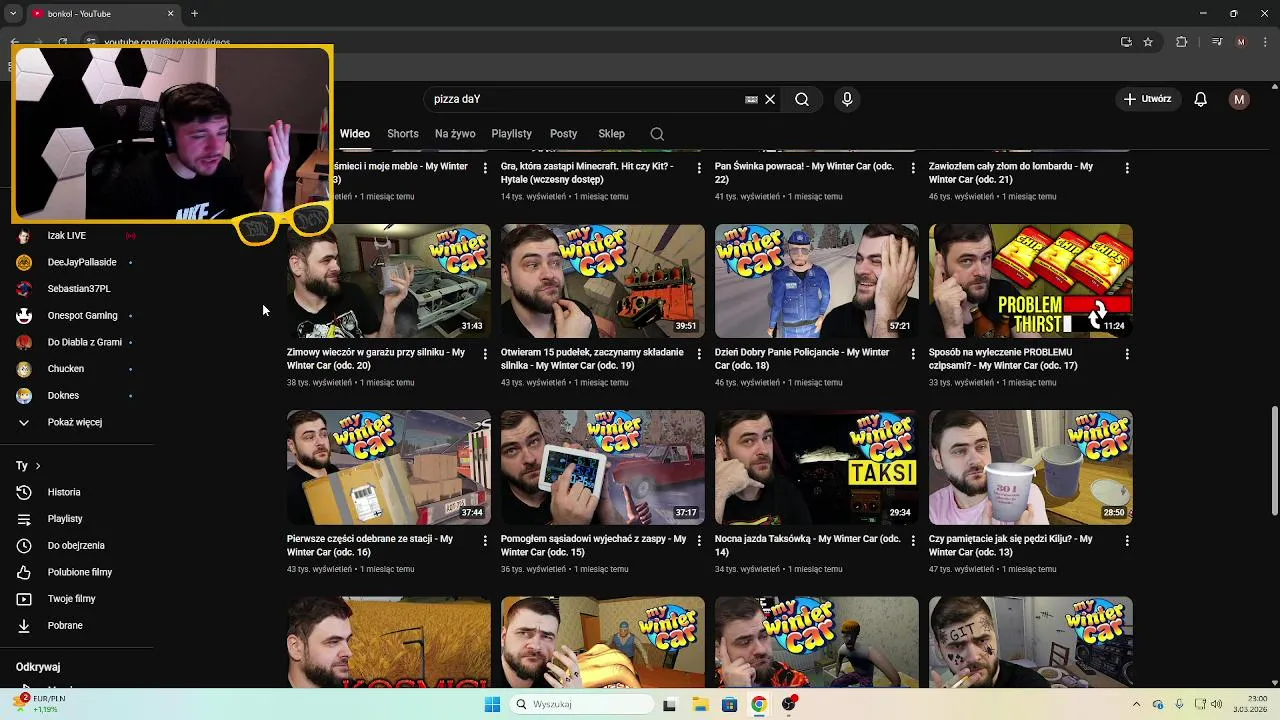Open the Windows Start menu

coord(492,704)
